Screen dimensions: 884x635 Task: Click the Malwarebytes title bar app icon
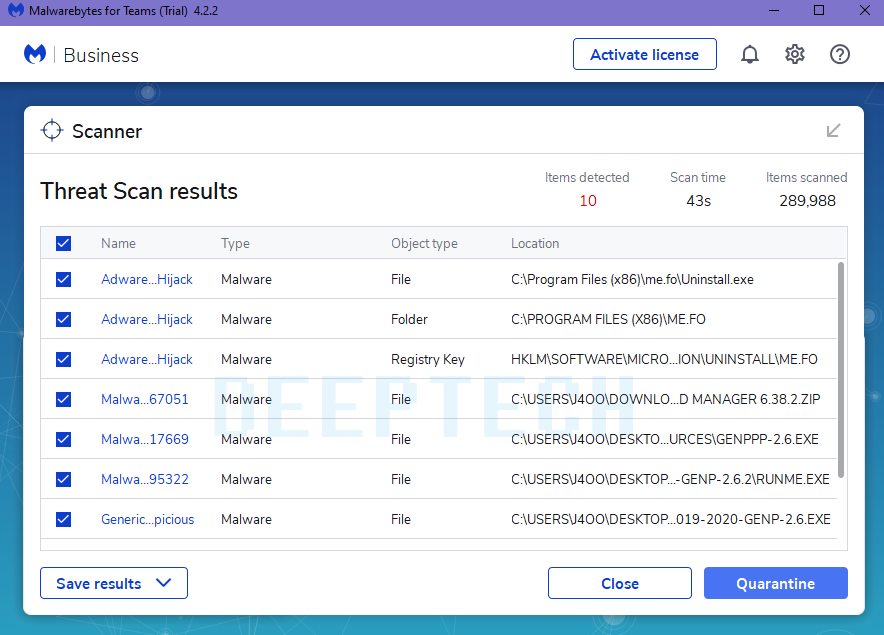[16, 11]
